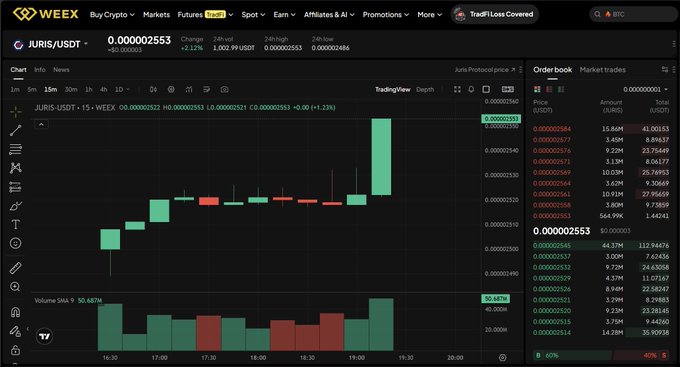Select the 5m timeframe
This screenshot has width=680, height=367.
click(32, 89)
